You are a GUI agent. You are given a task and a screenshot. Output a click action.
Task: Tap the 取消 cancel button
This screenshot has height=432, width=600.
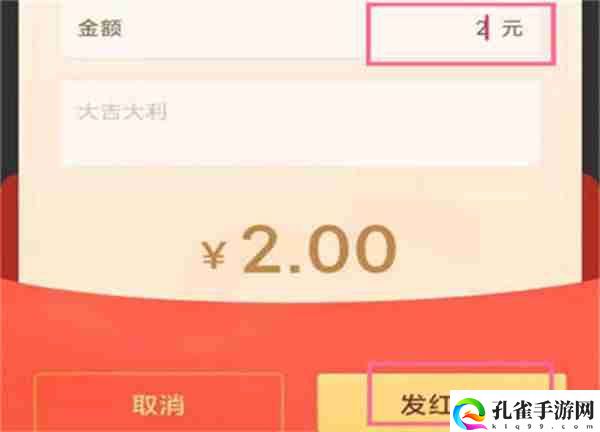(158, 403)
